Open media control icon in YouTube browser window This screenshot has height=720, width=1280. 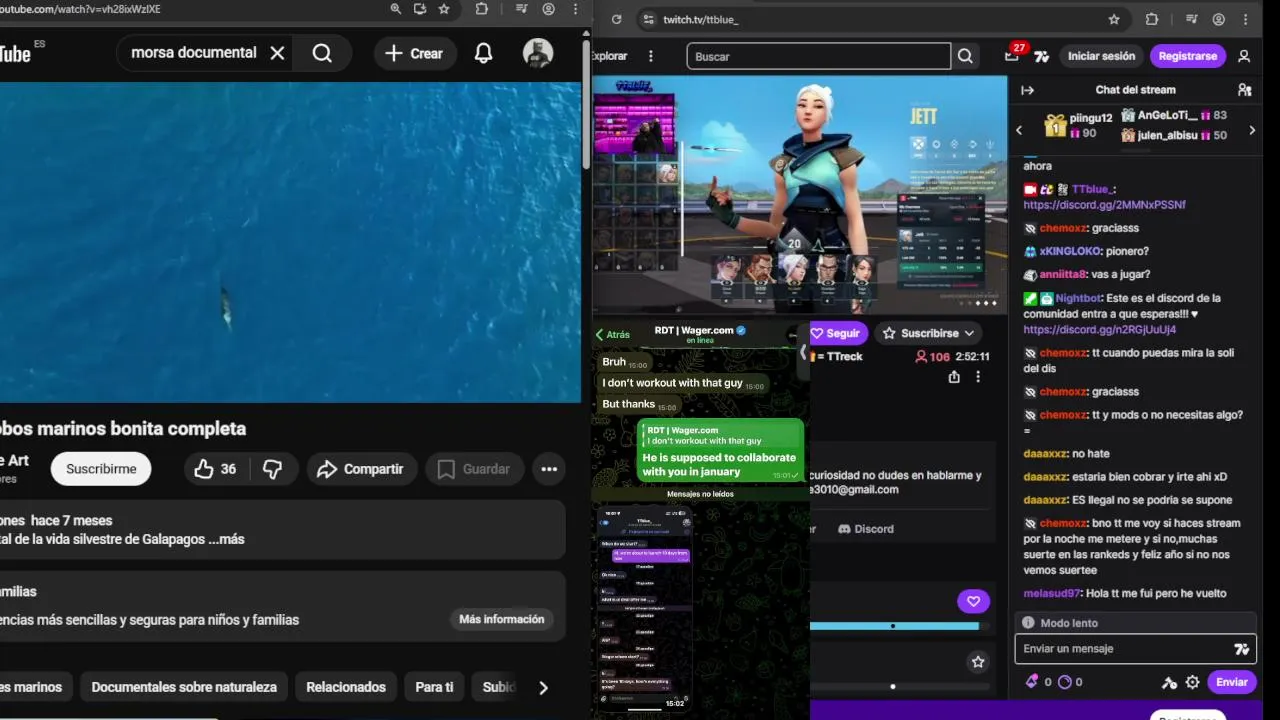coord(521,9)
